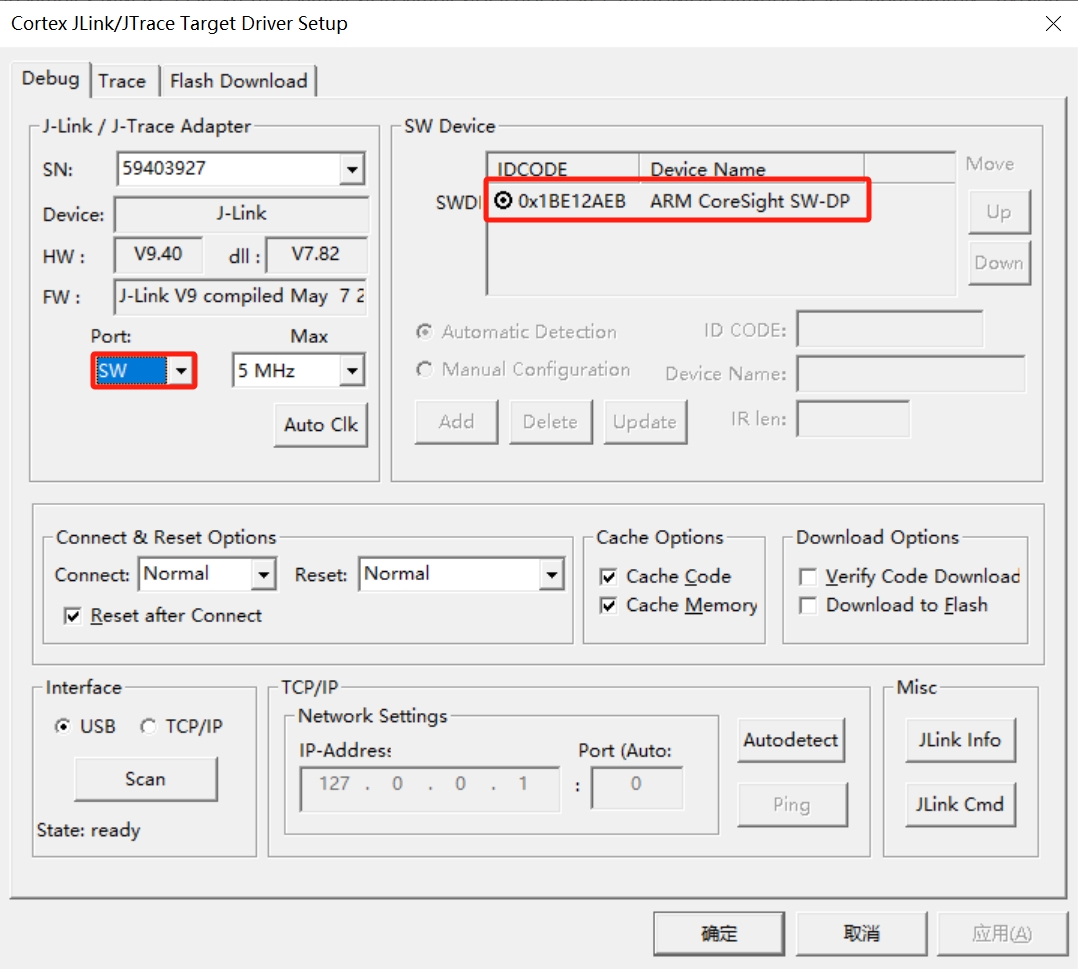1078x969 pixels.
Task: Click the Auto Clk button
Action: [320, 424]
